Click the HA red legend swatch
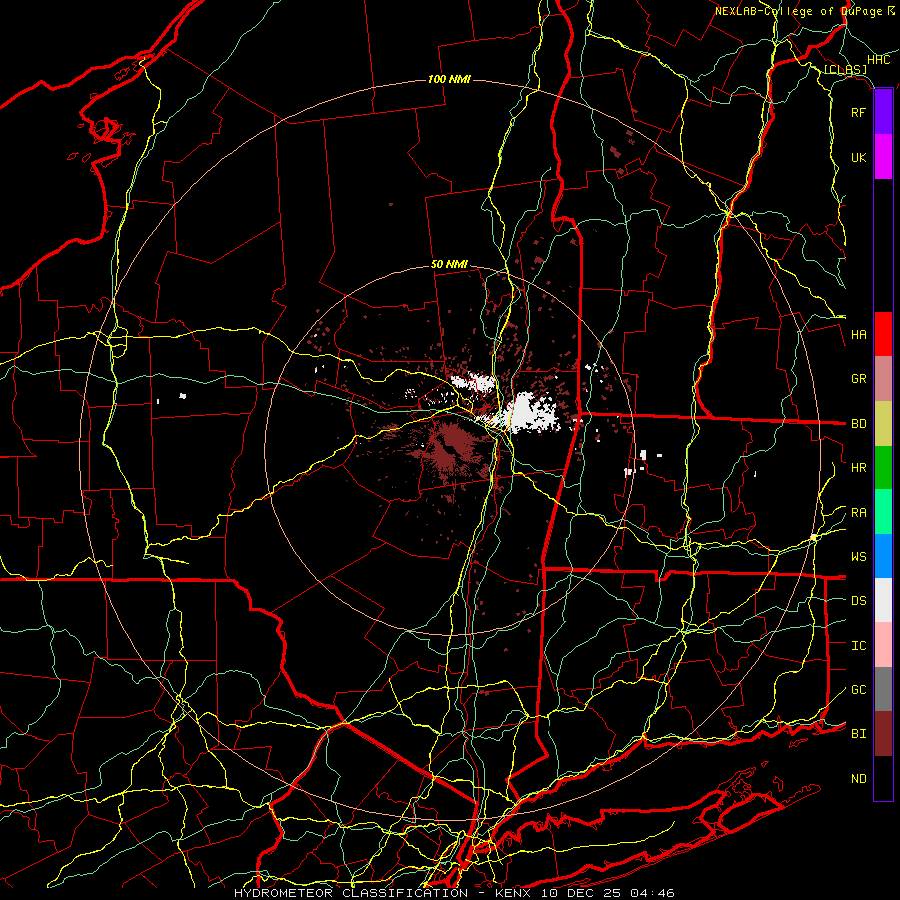Screen dimensions: 900x900 pos(883,334)
